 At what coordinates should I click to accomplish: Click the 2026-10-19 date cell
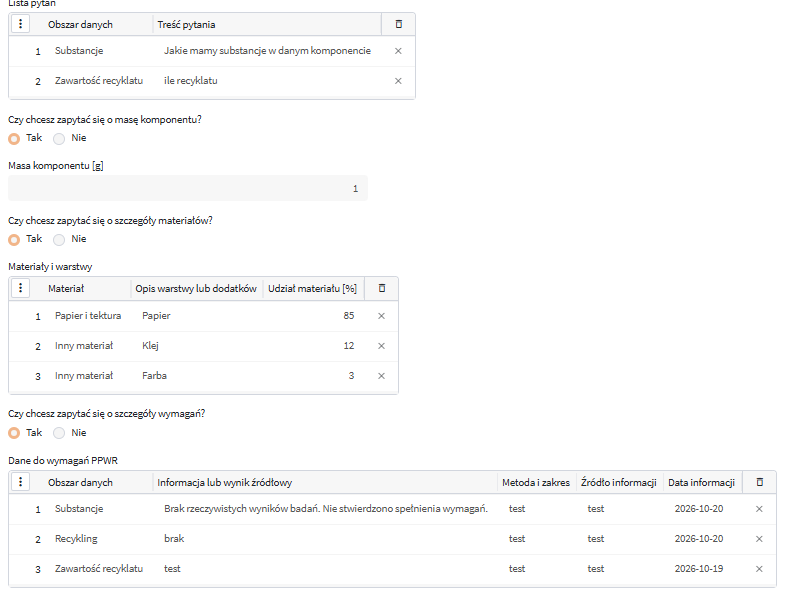click(x=698, y=569)
